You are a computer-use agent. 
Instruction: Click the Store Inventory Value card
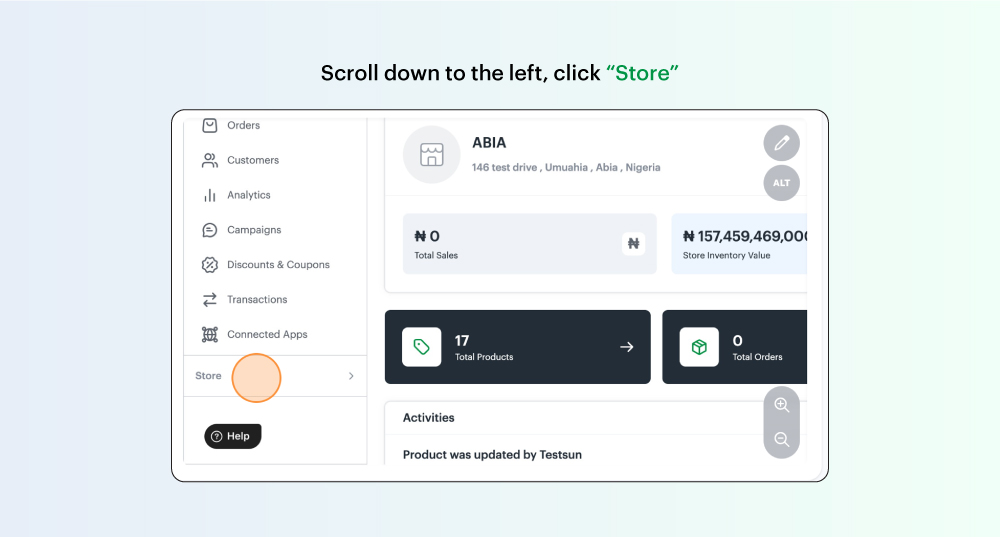pyautogui.click(x=739, y=244)
